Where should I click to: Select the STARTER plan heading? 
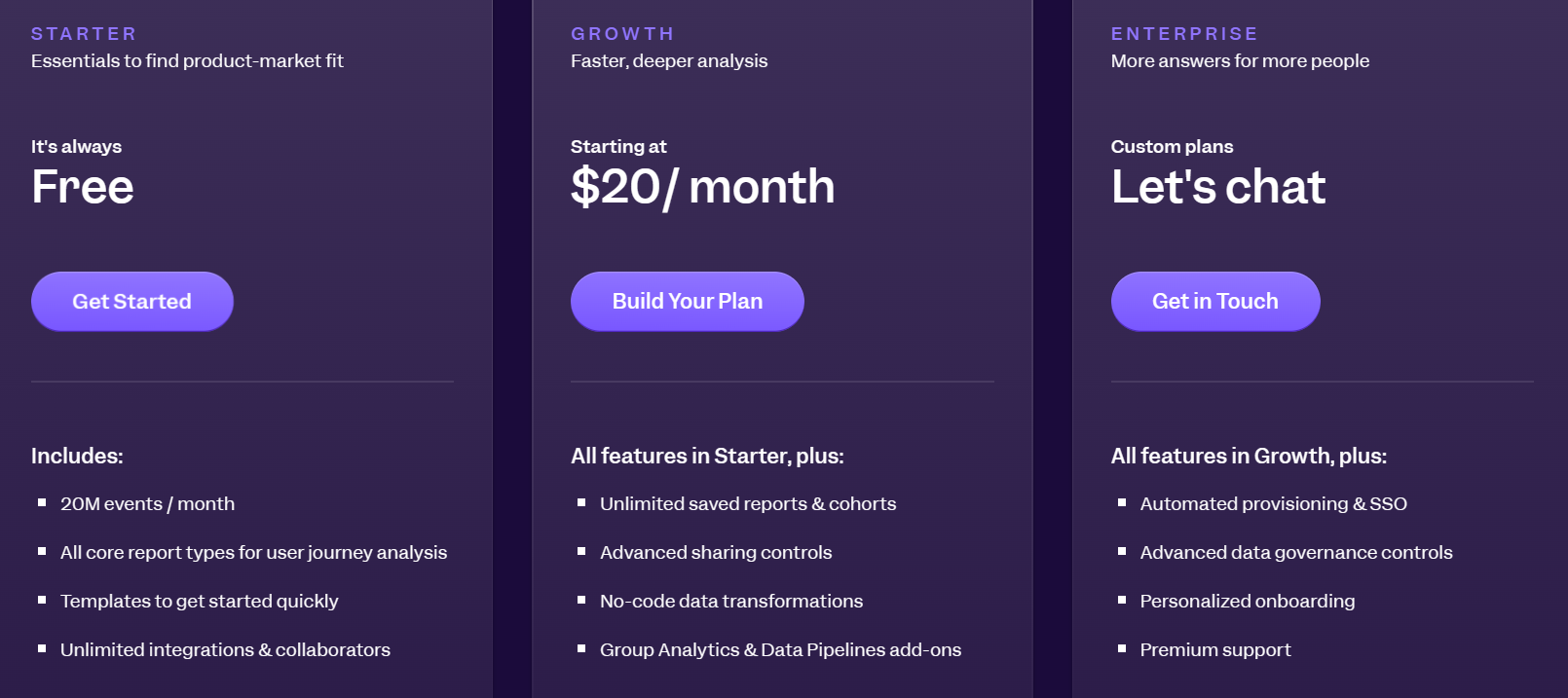[84, 32]
